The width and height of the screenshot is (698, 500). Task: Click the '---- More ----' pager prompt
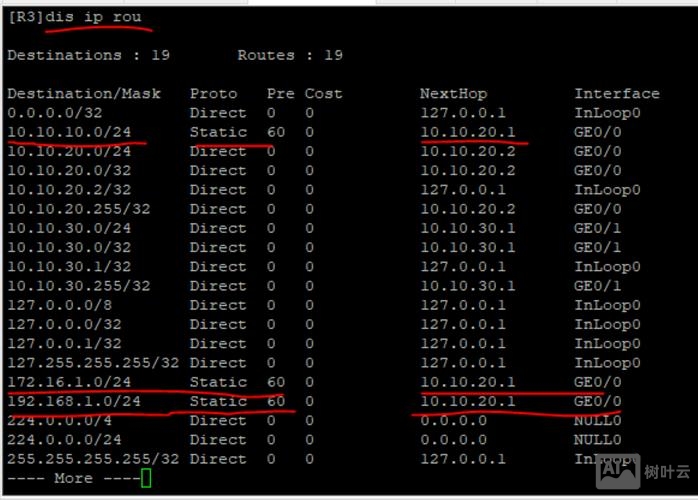[x=71, y=479]
